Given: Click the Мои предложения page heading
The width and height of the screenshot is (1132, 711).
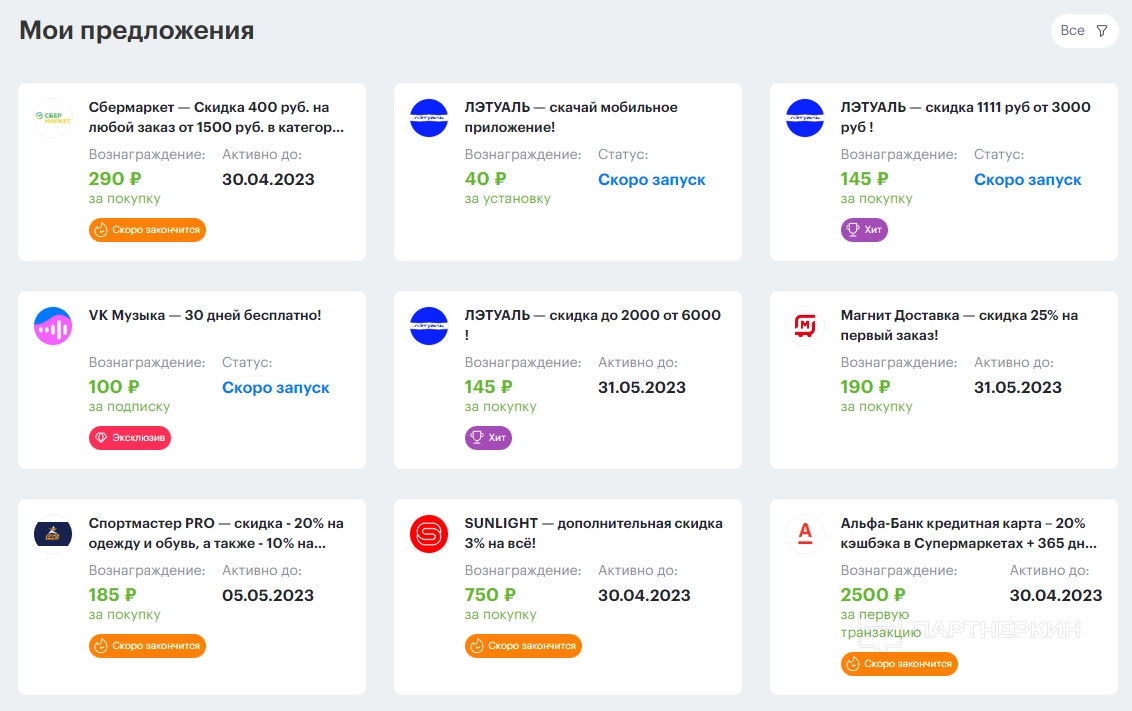Looking at the screenshot, I should click(137, 30).
